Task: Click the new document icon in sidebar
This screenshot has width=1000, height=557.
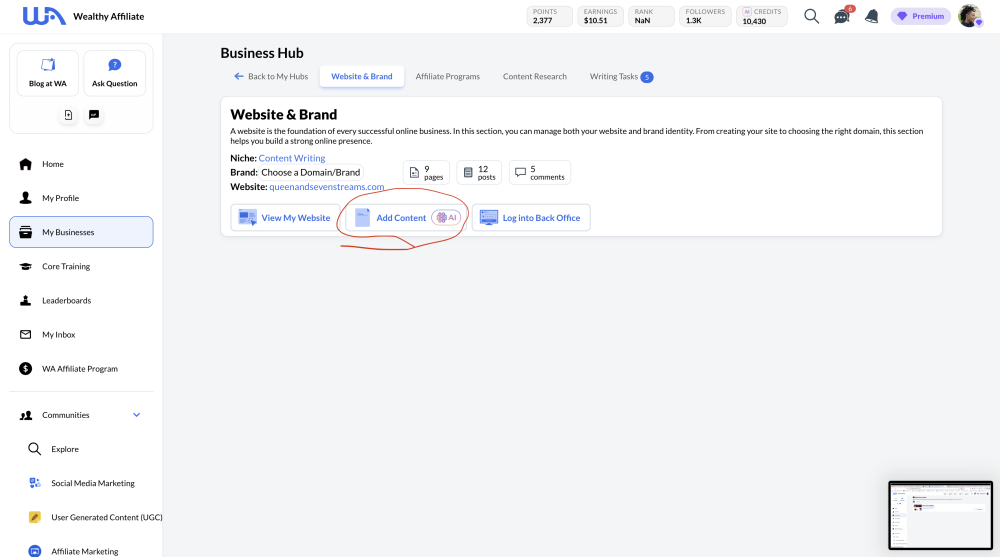Action: click(x=68, y=115)
